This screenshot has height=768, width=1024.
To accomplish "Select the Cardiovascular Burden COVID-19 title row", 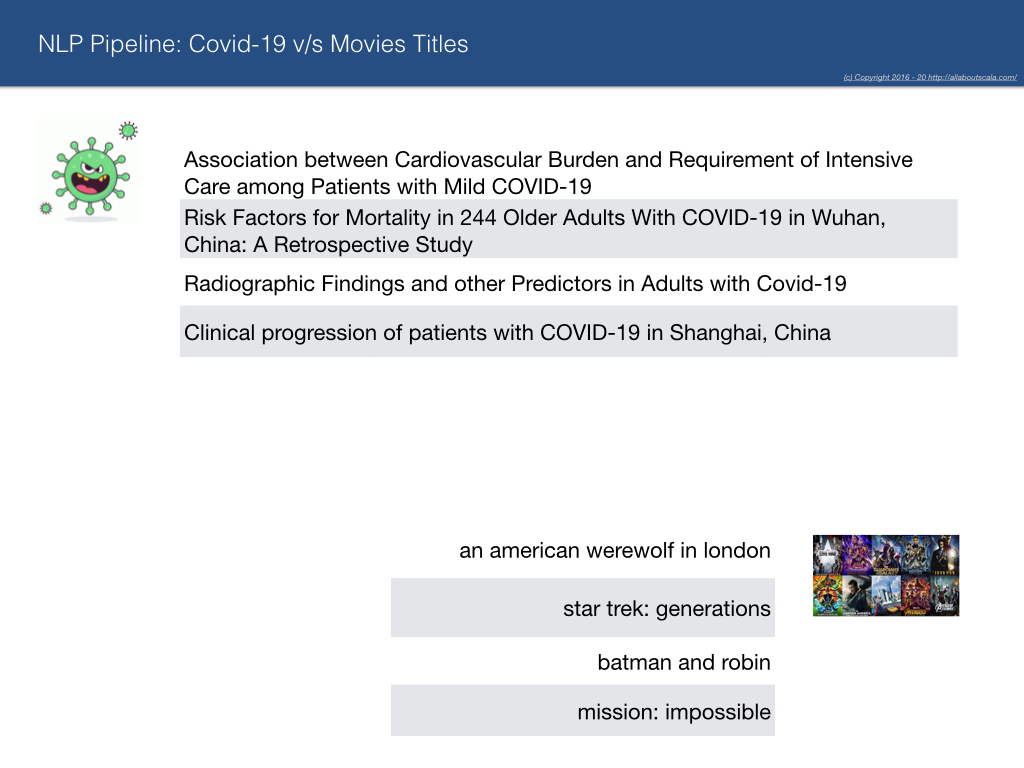I will [569, 173].
